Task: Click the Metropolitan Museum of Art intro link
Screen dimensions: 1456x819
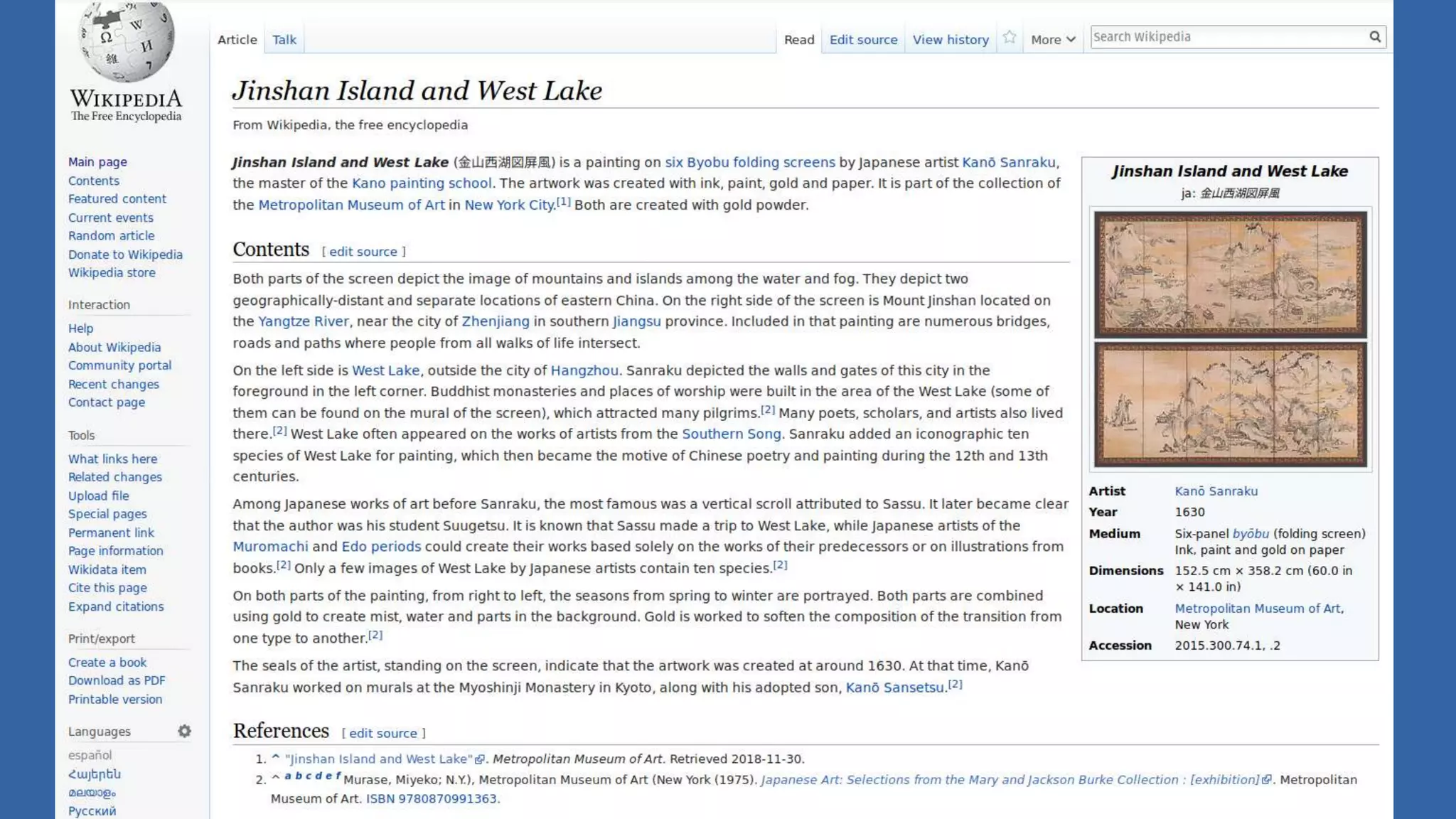Action: [x=350, y=205]
